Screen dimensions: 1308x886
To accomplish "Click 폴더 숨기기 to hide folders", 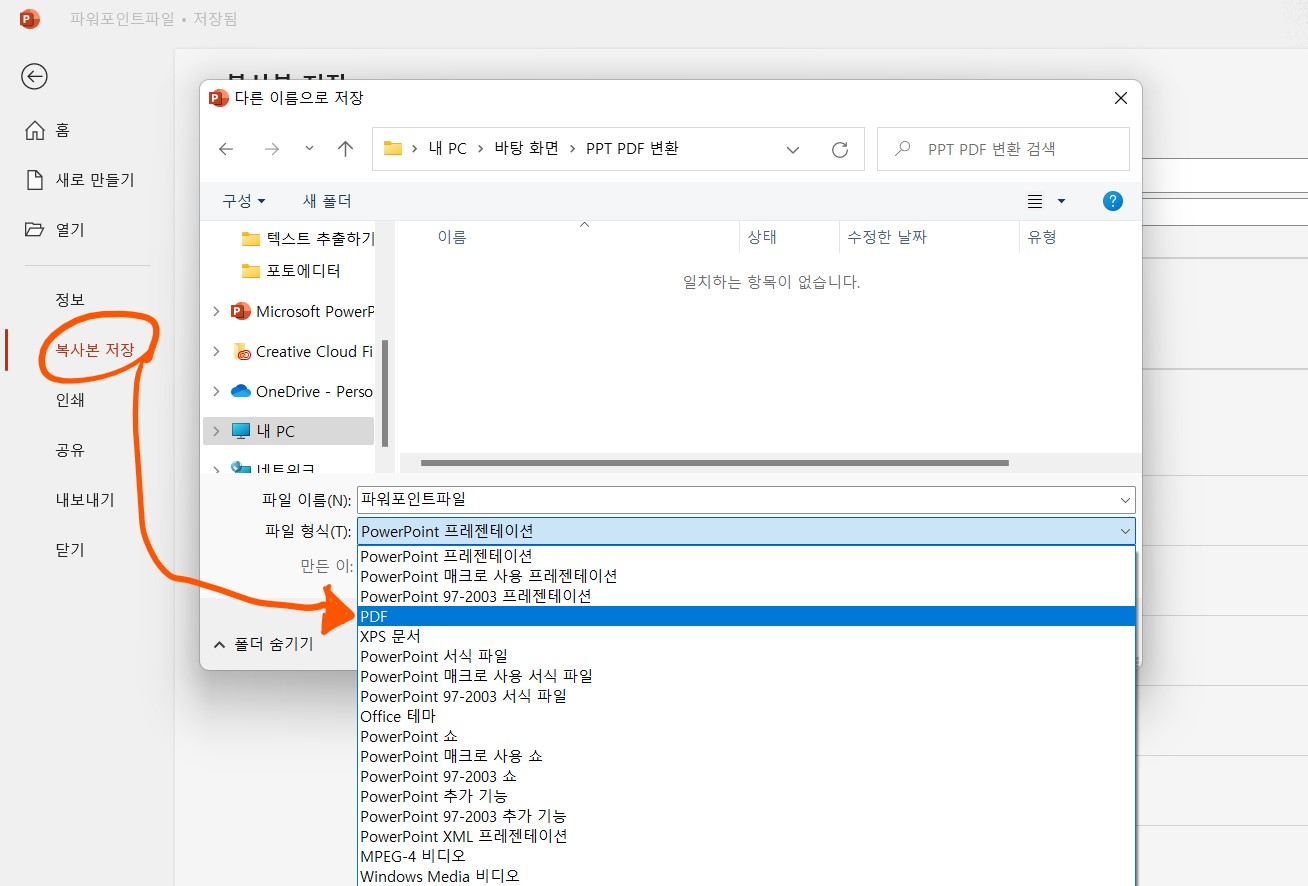I will (263, 644).
